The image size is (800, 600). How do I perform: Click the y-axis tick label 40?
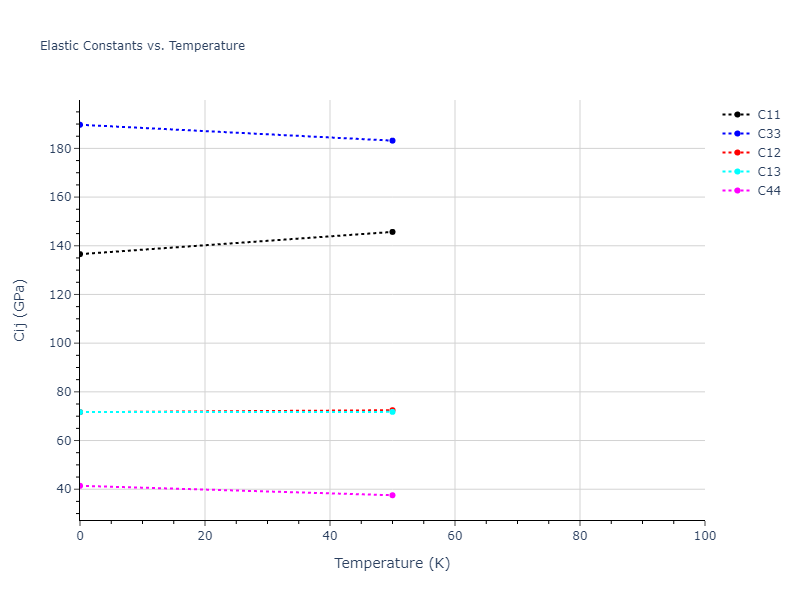pyautogui.click(x=62, y=489)
